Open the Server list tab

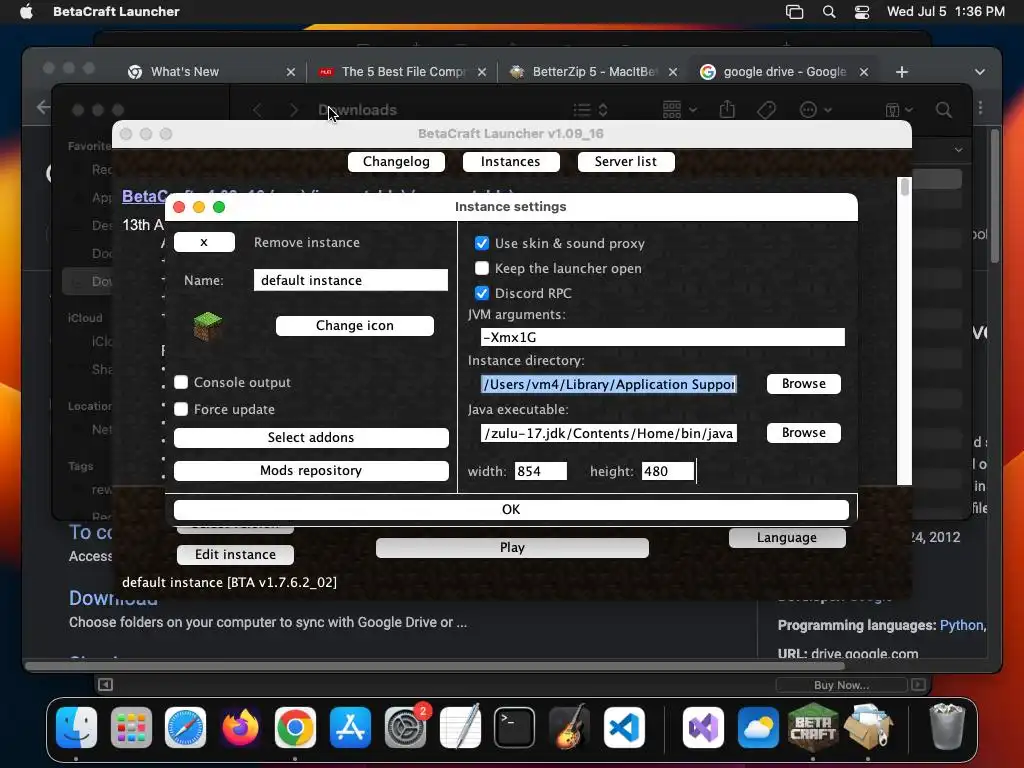click(626, 161)
